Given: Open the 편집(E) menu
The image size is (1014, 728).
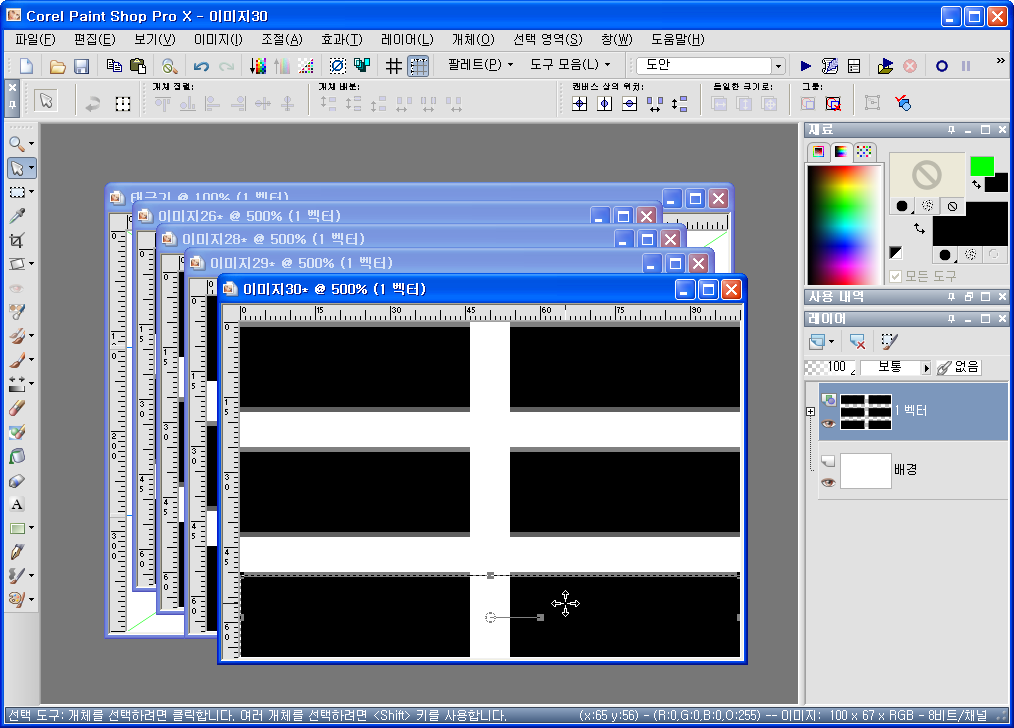Looking at the screenshot, I should coord(94,39).
